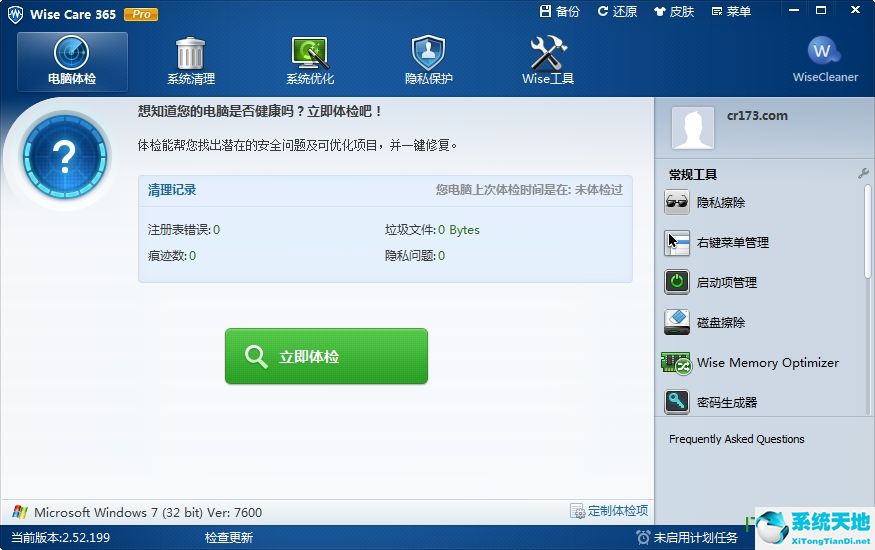Open the 菜单 main menu
The height and width of the screenshot is (550, 875).
pyautogui.click(x=732, y=11)
